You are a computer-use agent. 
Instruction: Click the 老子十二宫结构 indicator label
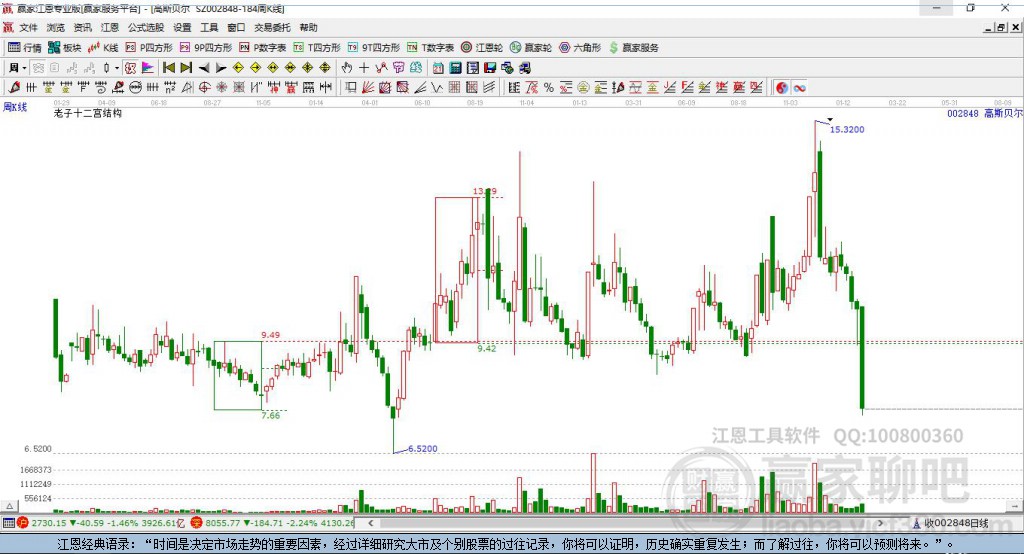pyautogui.click(x=88, y=113)
